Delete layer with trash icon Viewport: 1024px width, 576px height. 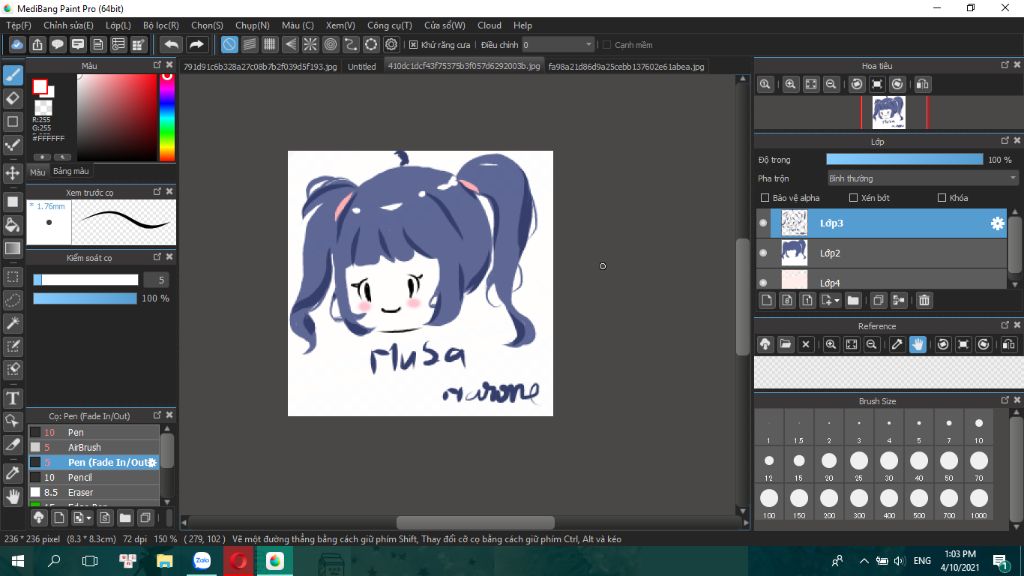coord(924,300)
